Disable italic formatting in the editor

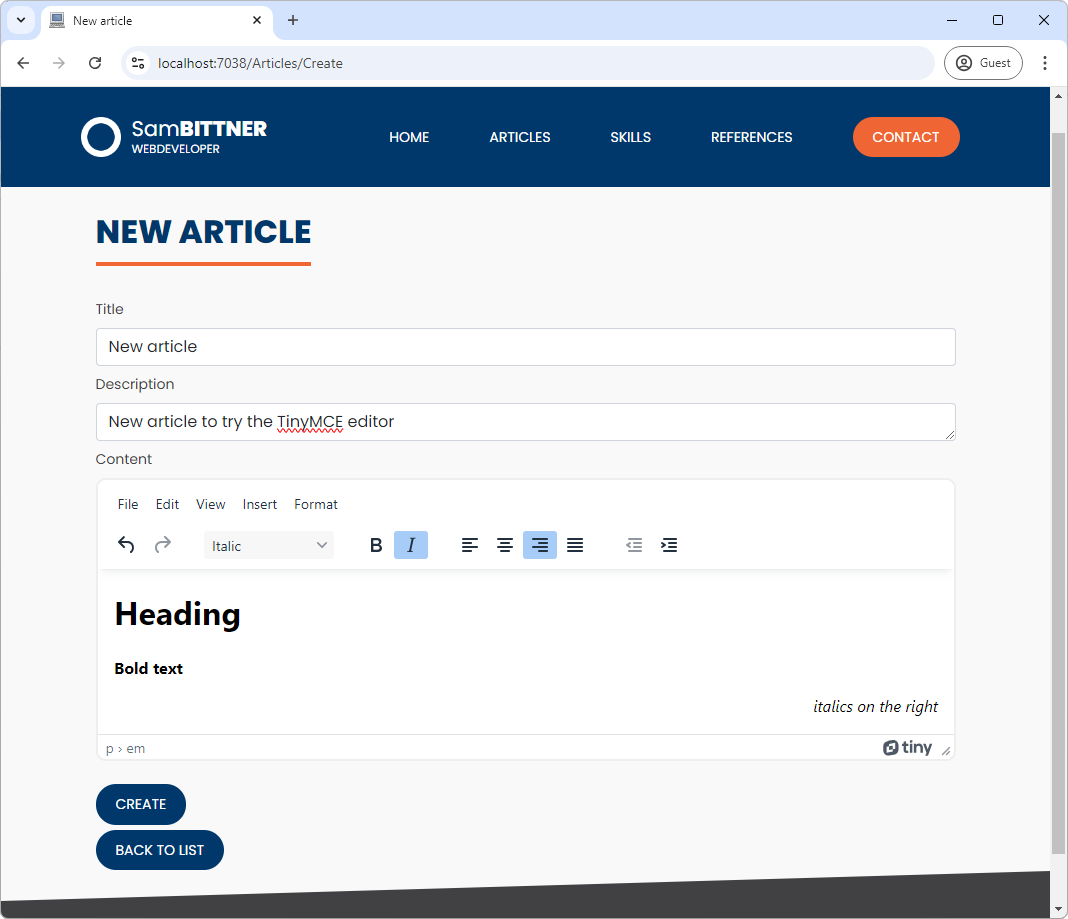coord(411,545)
